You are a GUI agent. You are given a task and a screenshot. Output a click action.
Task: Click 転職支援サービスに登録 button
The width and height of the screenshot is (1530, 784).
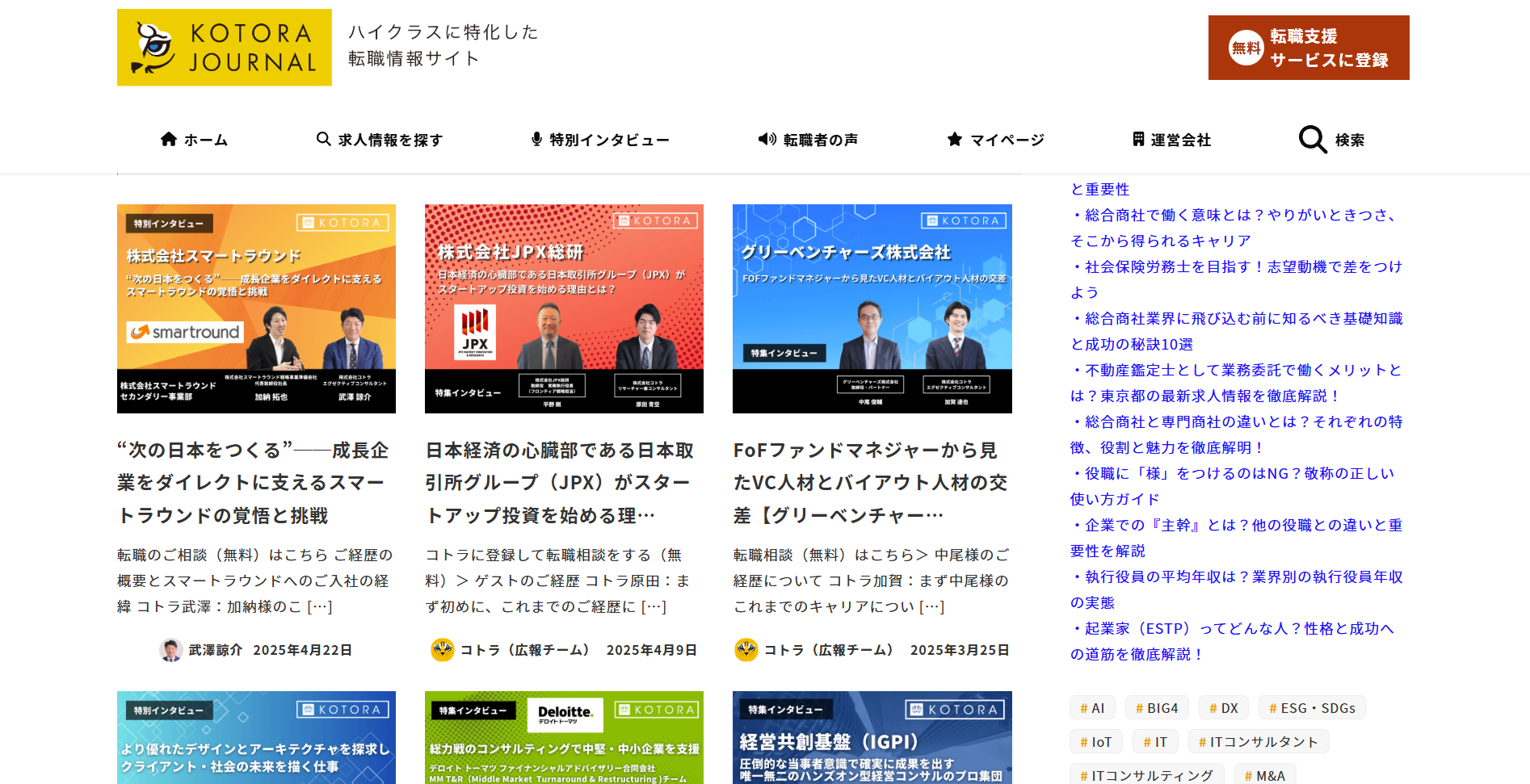[x=1309, y=48]
